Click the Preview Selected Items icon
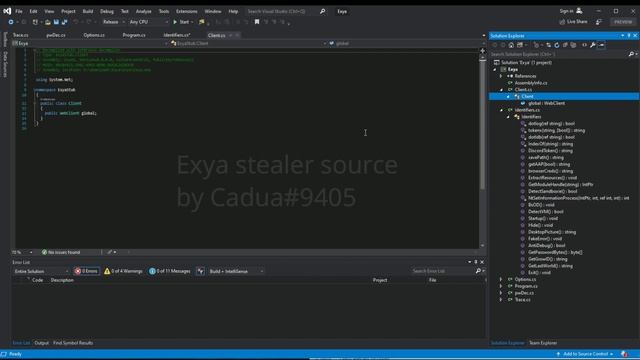 601,45
